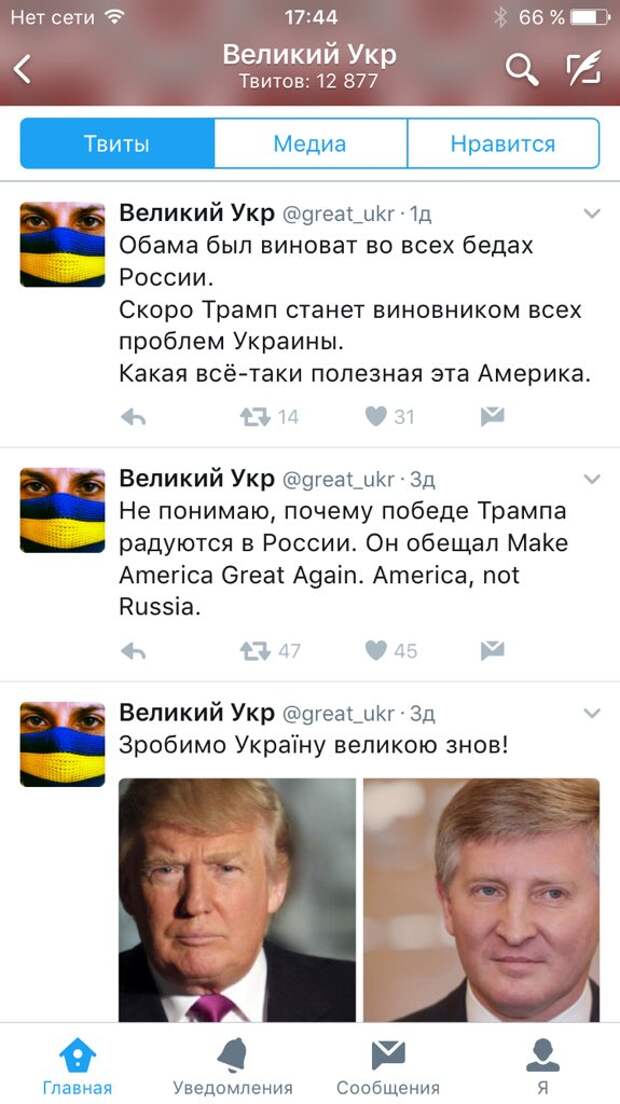Share second tweet via message envelope icon

(x=493, y=651)
